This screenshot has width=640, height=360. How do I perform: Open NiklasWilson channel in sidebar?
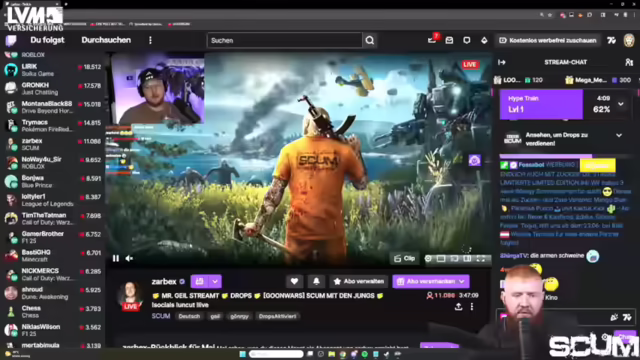53,330
